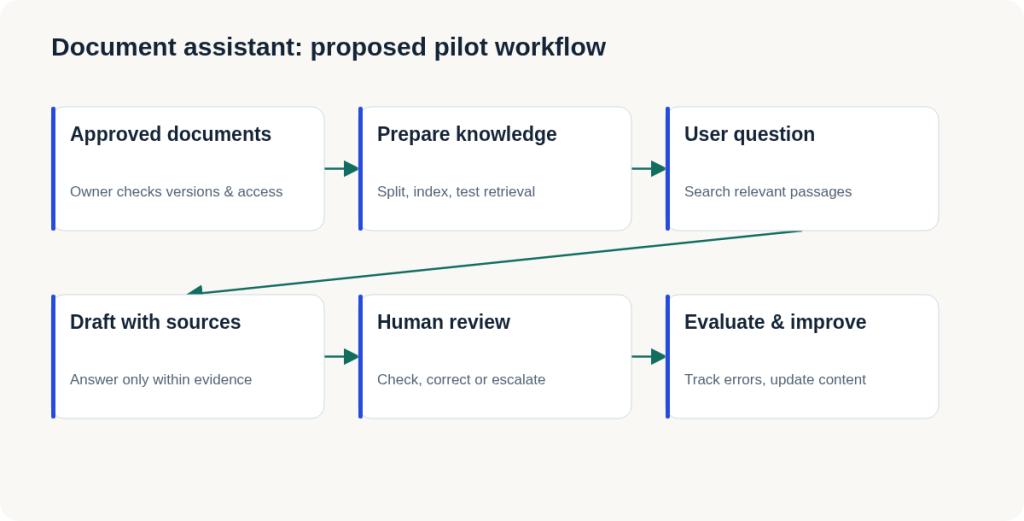Select the 'Human review' heading
This screenshot has width=1024, height=521.
point(443,322)
